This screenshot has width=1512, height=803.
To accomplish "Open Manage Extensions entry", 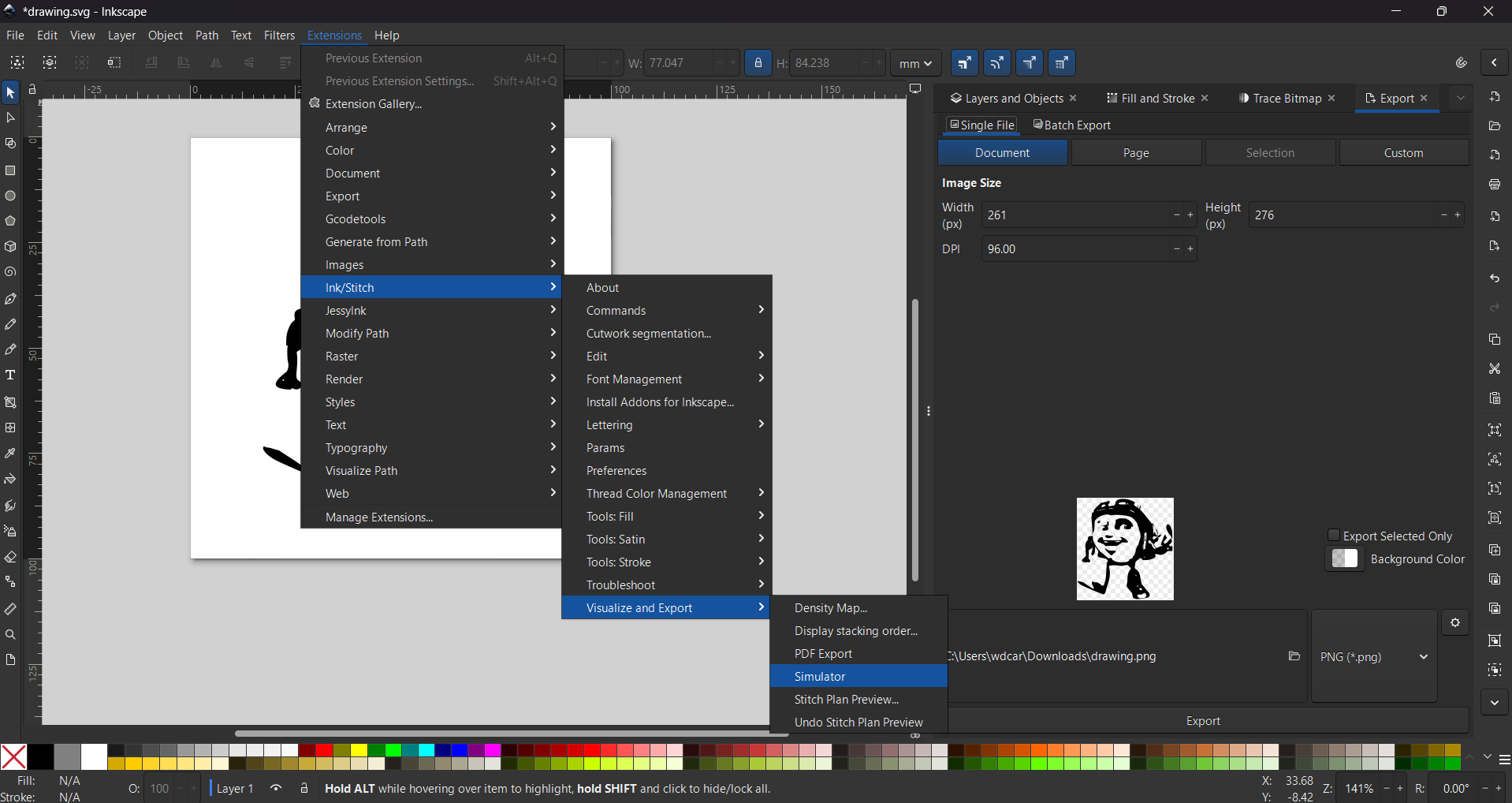I will pos(432,517).
